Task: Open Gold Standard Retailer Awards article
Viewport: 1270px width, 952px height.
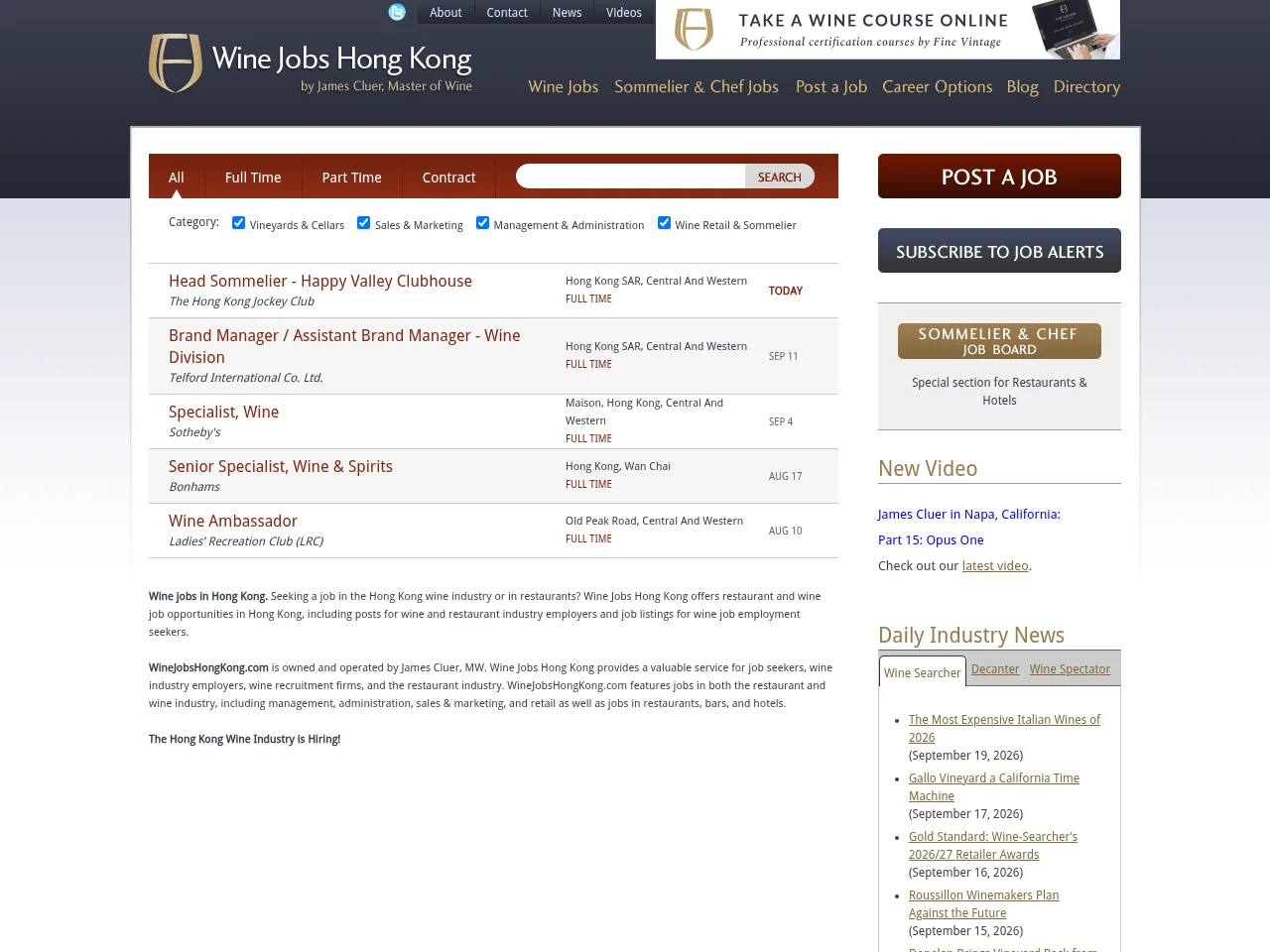Action: coord(993,846)
